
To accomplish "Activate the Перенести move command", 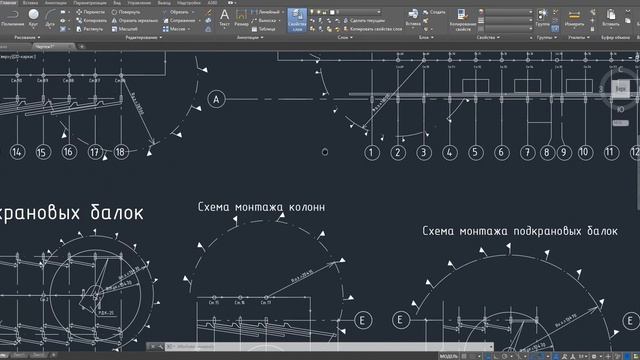I will click(90, 12).
